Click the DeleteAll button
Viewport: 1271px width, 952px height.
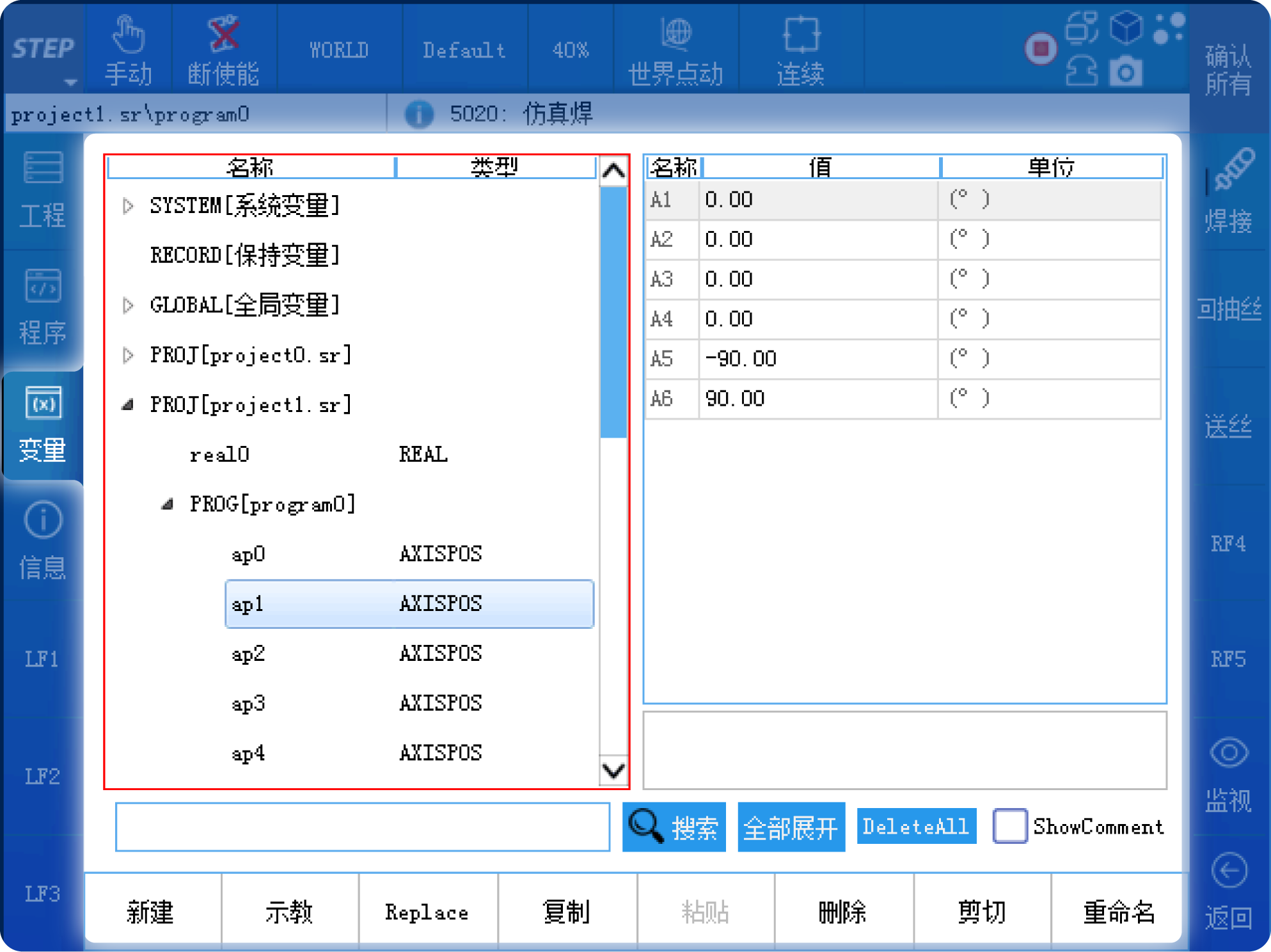point(916,826)
